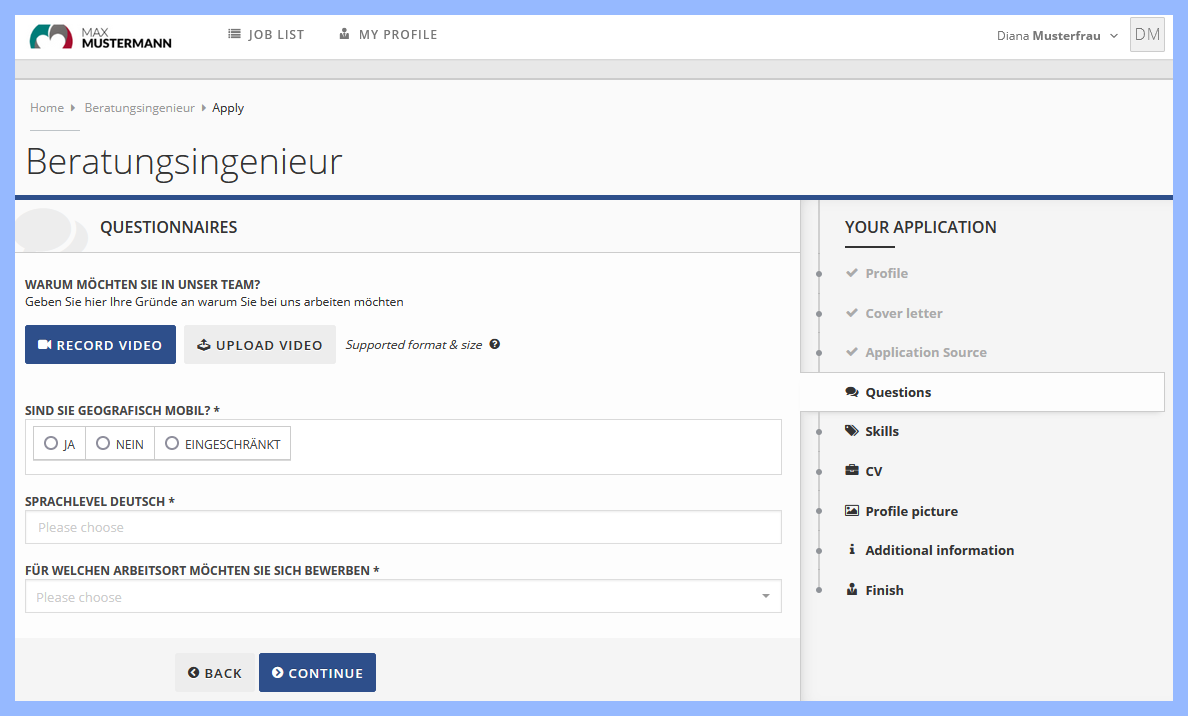Image resolution: width=1188 pixels, height=716 pixels.
Task: Click the Finish step person icon
Action: click(x=851, y=590)
